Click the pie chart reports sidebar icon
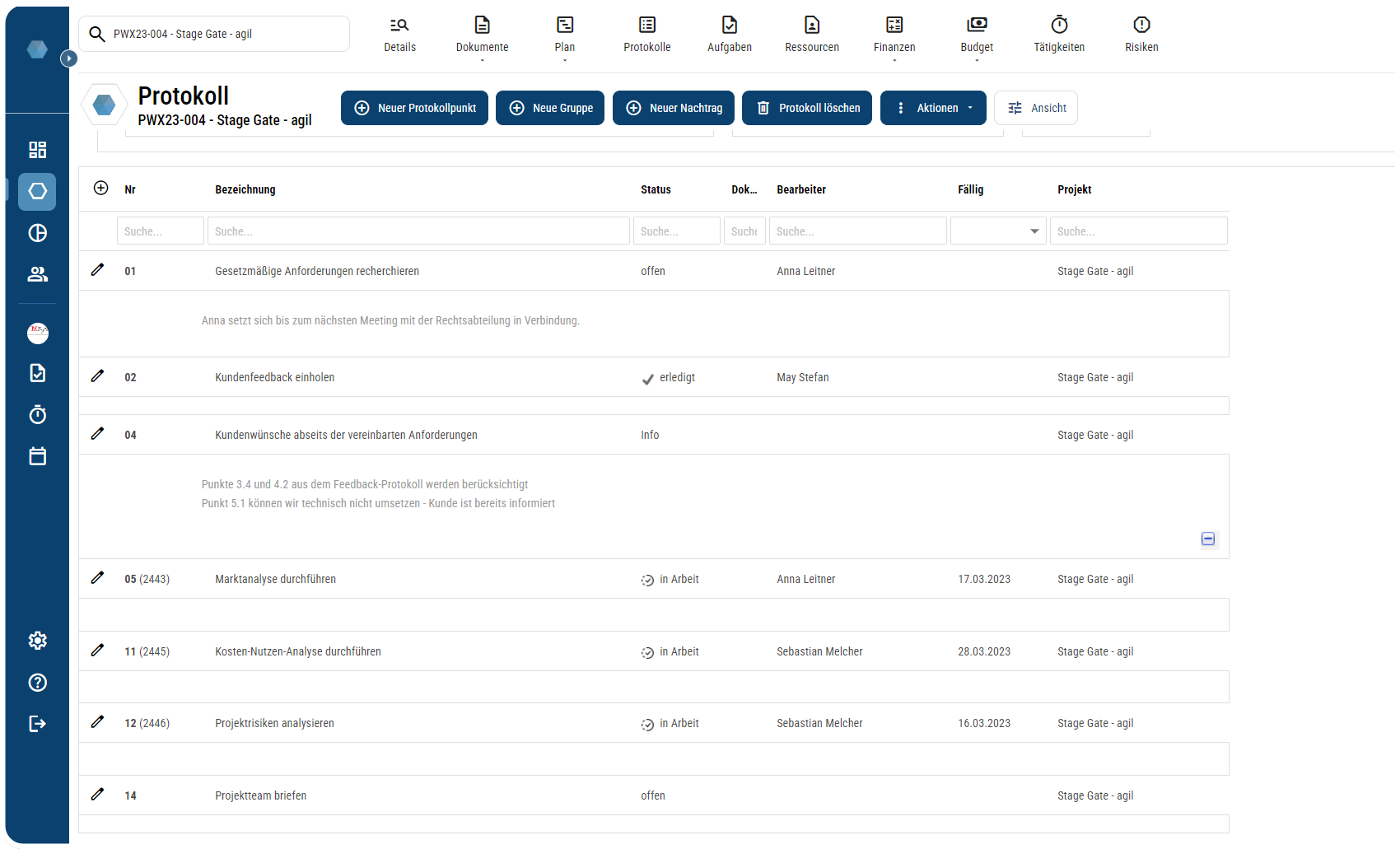Screen dimensions: 1400x849 tap(37, 233)
